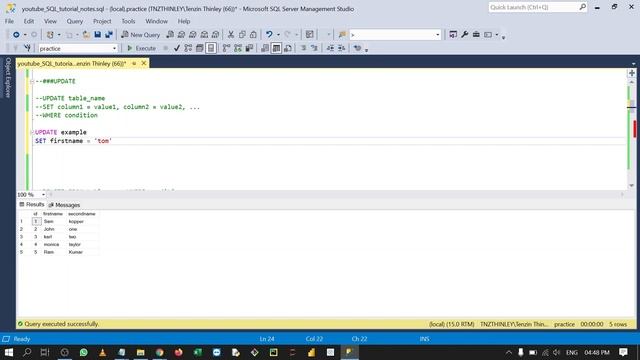Click the Find in Files icon
This screenshot has width=640, height=360.
[342, 35]
